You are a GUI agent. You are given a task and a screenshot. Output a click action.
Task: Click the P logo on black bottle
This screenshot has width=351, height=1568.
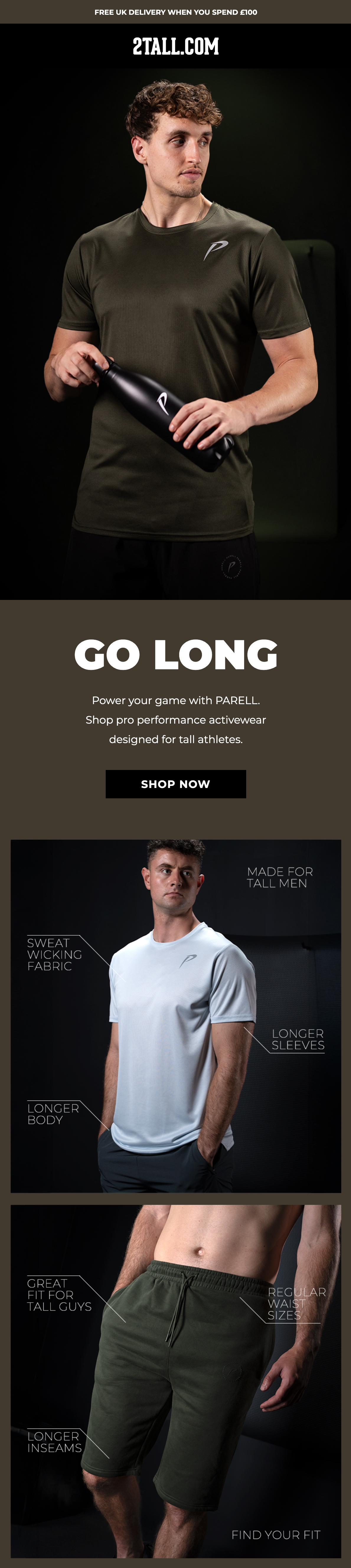(x=162, y=403)
